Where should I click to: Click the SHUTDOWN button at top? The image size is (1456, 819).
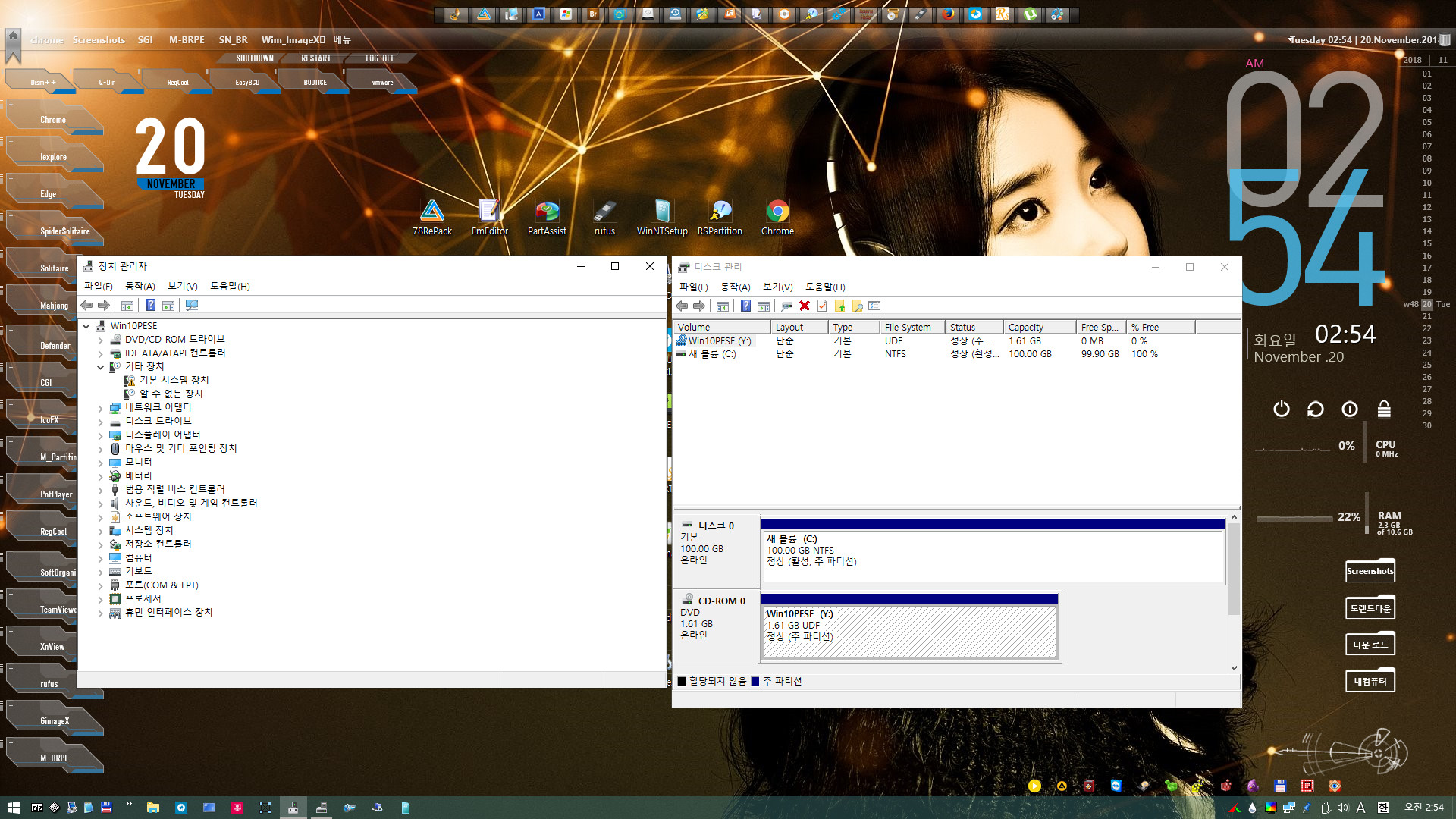tap(255, 58)
